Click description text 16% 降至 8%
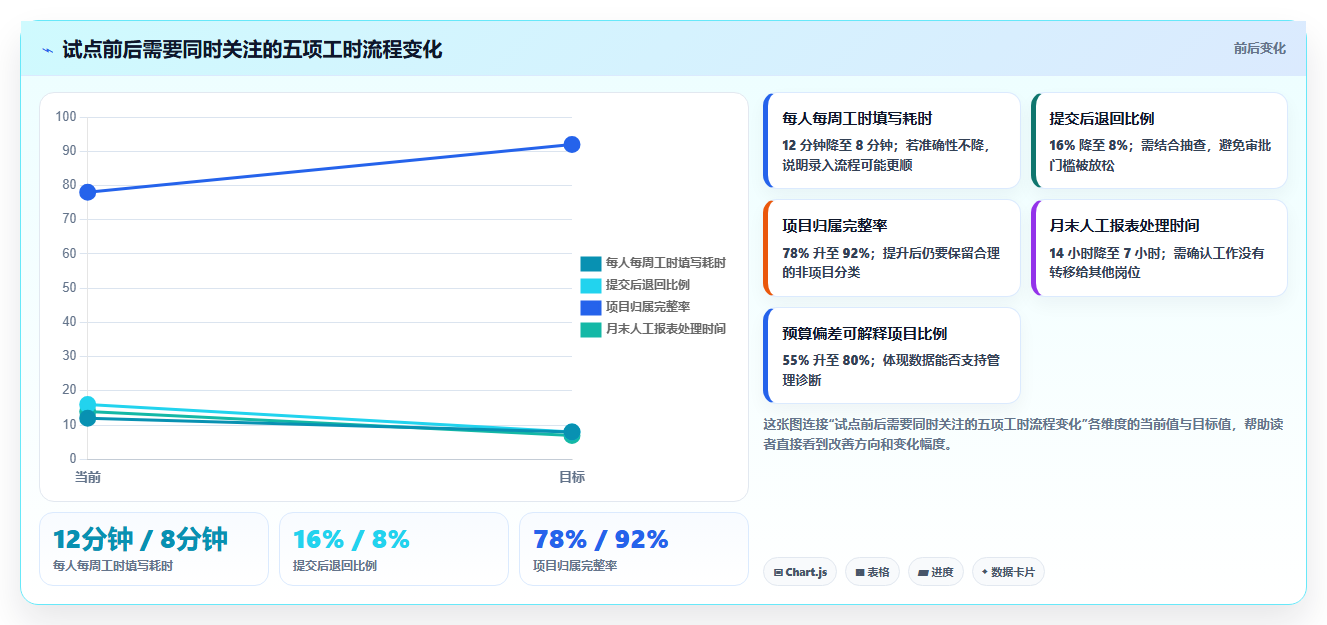Image resolution: width=1327 pixels, height=625 pixels. (x=1091, y=145)
